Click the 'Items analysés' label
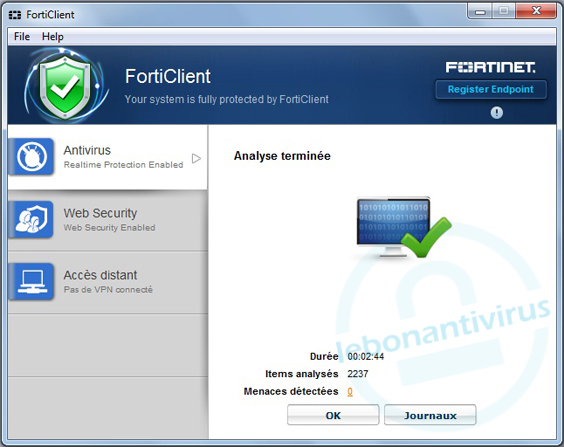564x447 pixels. tap(301, 374)
